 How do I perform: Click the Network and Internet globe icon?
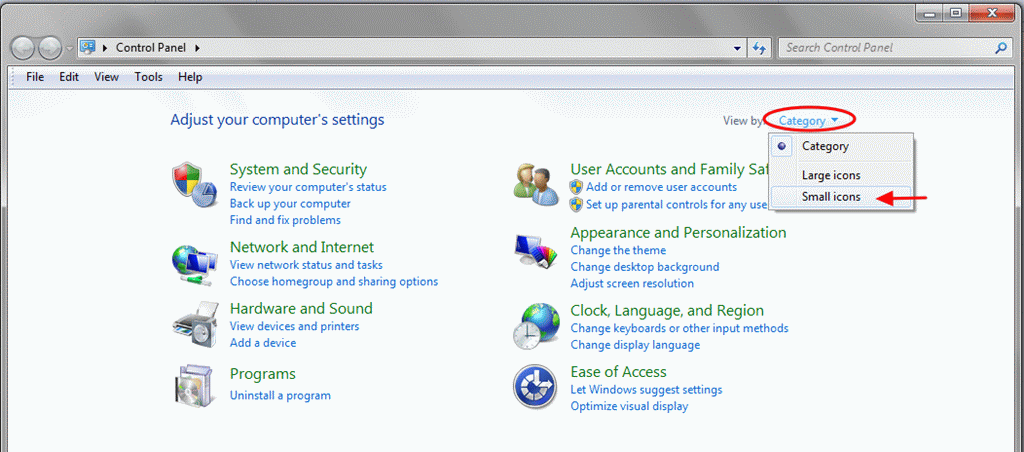pos(195,263)
